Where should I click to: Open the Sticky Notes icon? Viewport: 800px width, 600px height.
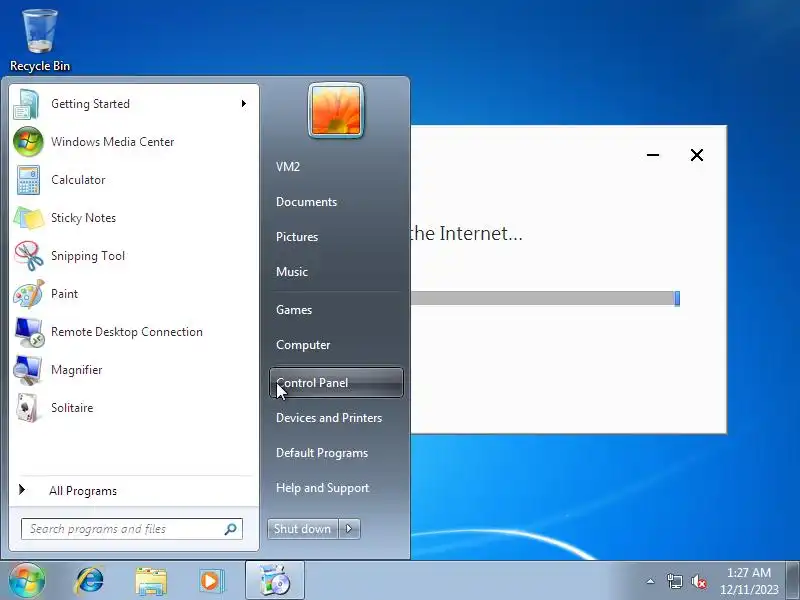point(28,218)
